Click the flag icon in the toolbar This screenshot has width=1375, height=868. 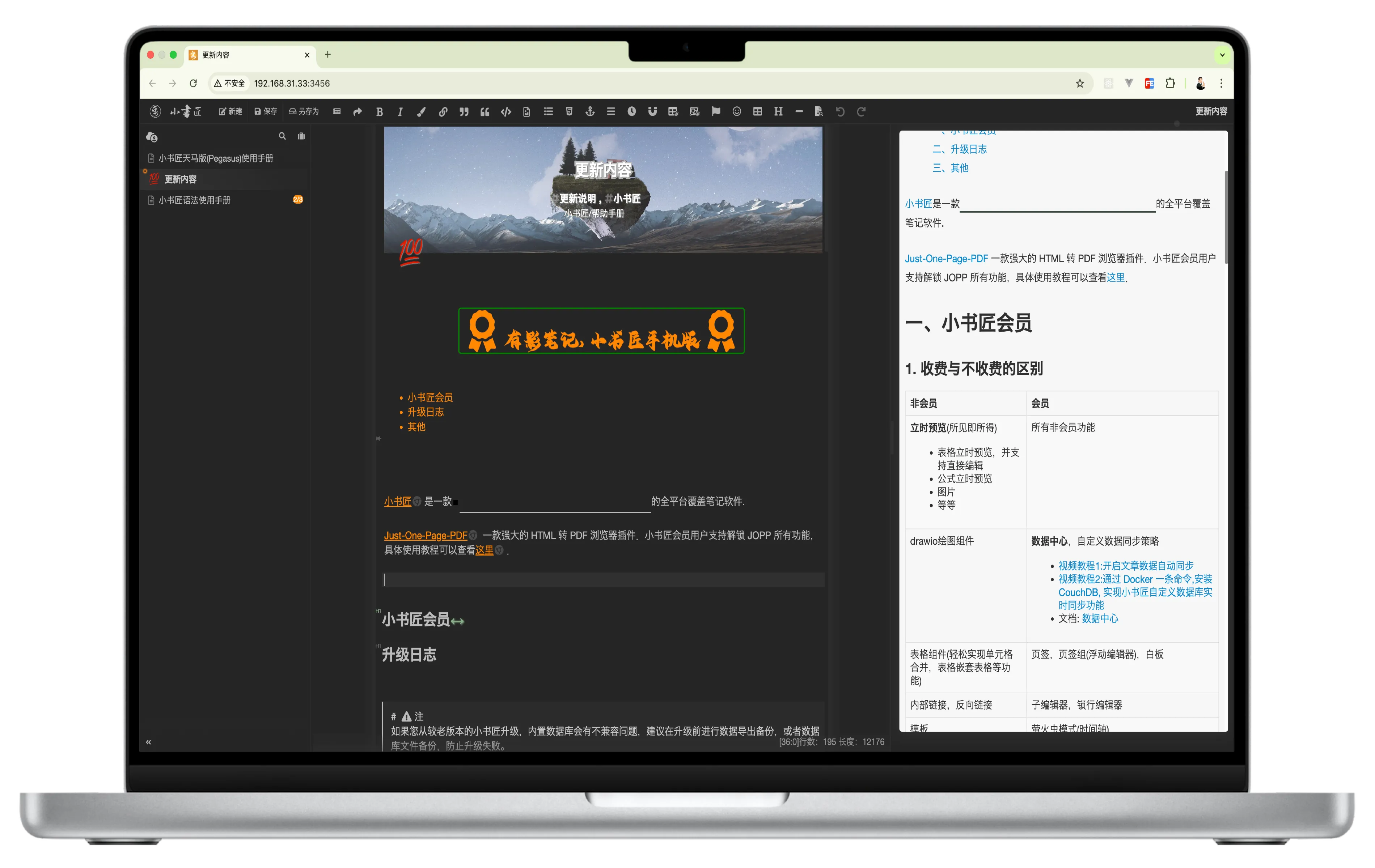tap(715, 112)
